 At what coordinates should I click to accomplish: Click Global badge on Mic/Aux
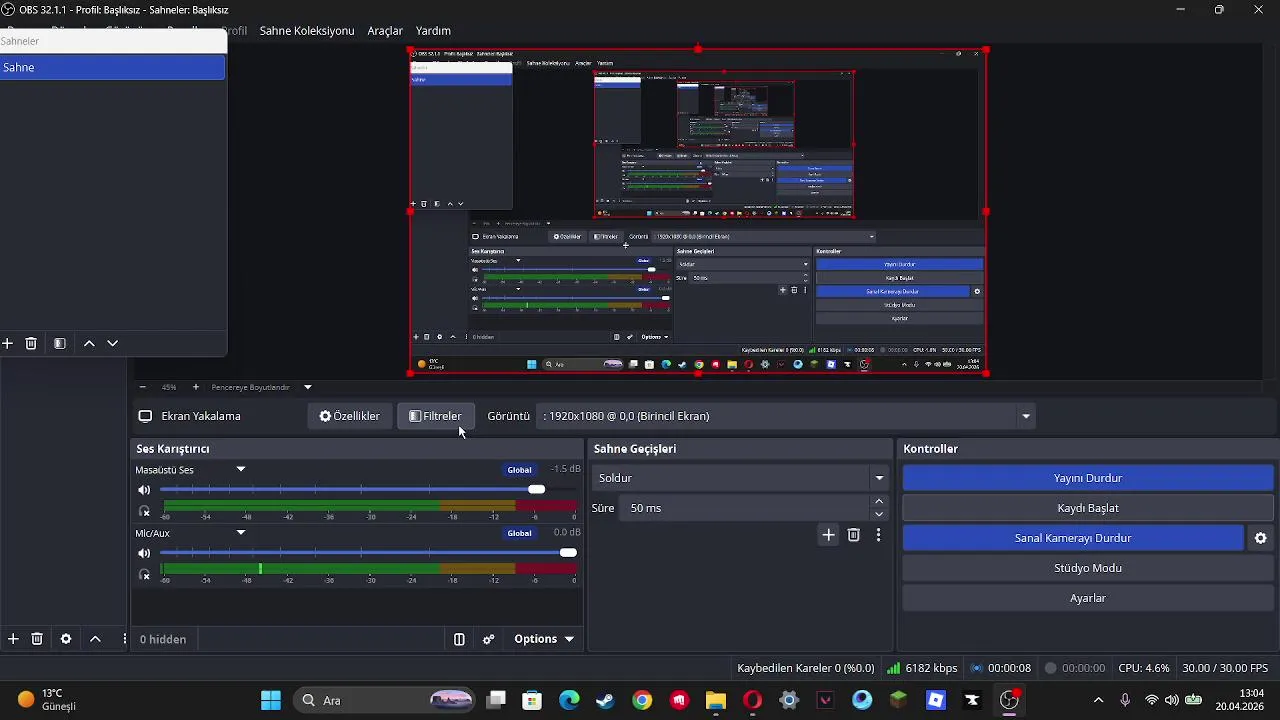click(x=519, y=533)
